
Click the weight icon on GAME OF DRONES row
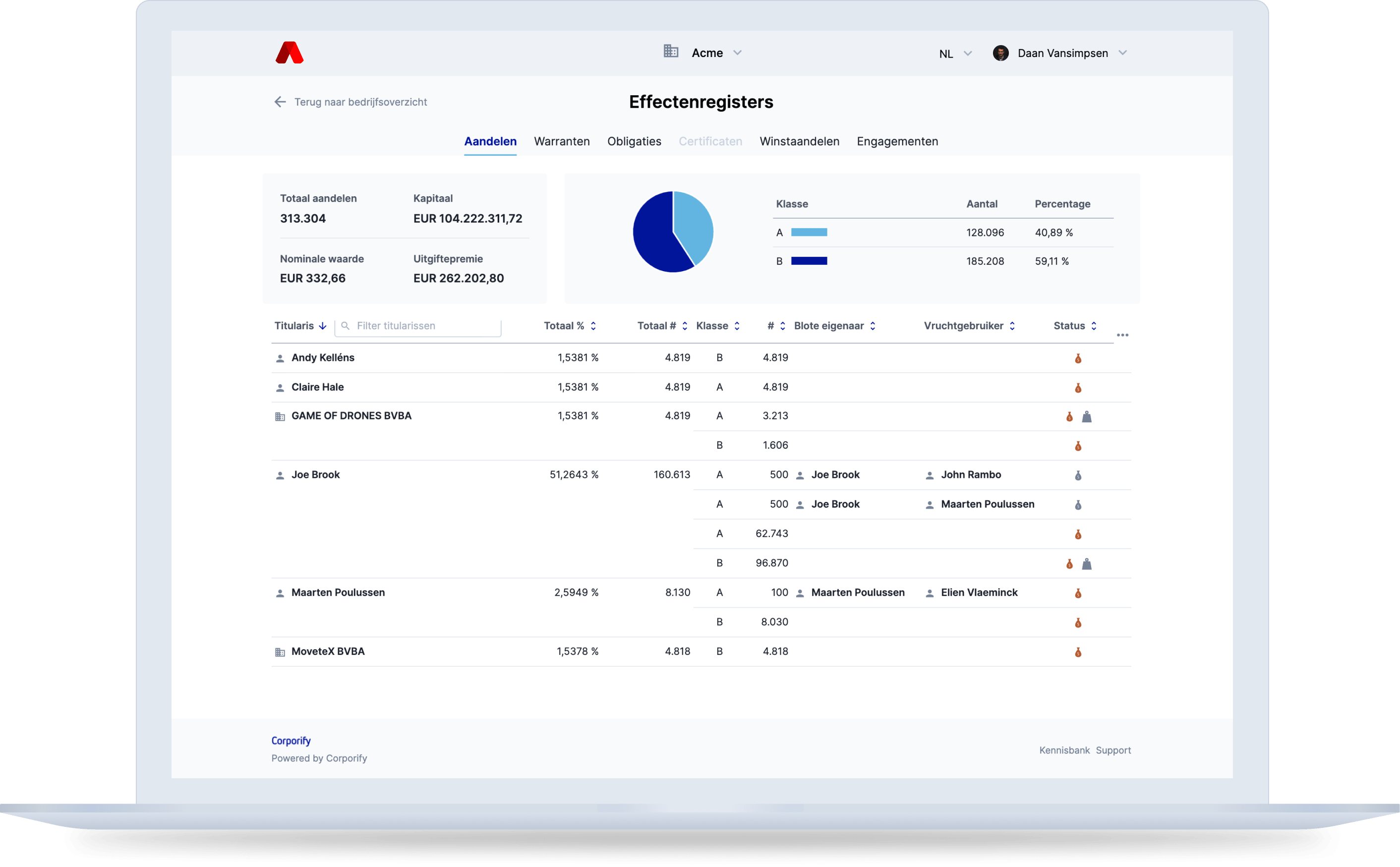(x=1086, y=417)
